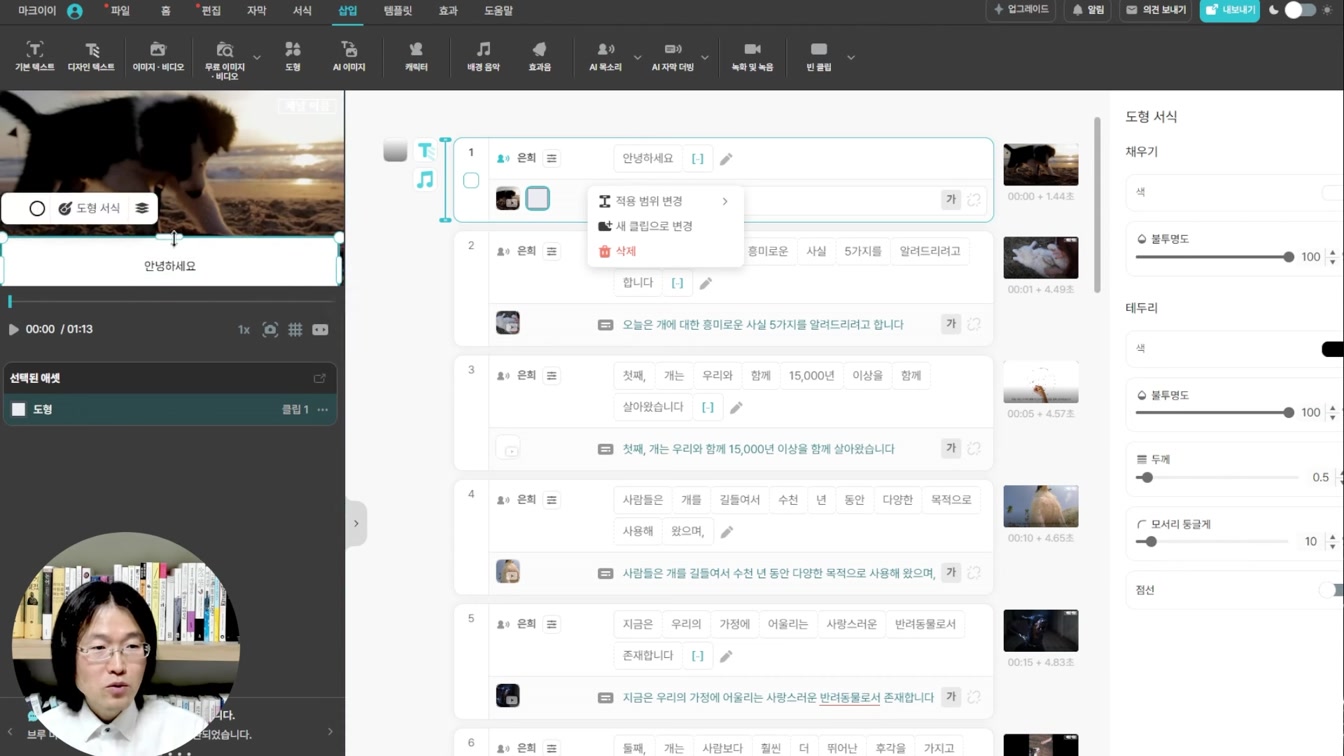Click the more options dots on 도형 asset
The width and height of the screenshot is (1344, 756).
pos(323,409)
